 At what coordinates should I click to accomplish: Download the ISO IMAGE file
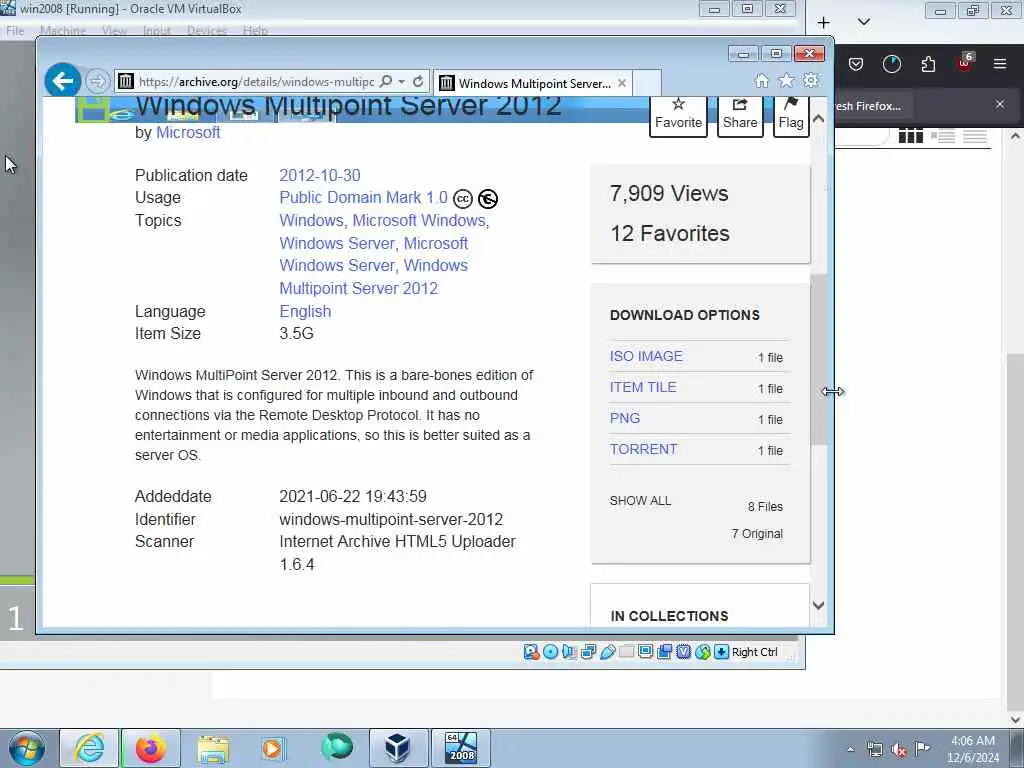(x=646, y=357)
